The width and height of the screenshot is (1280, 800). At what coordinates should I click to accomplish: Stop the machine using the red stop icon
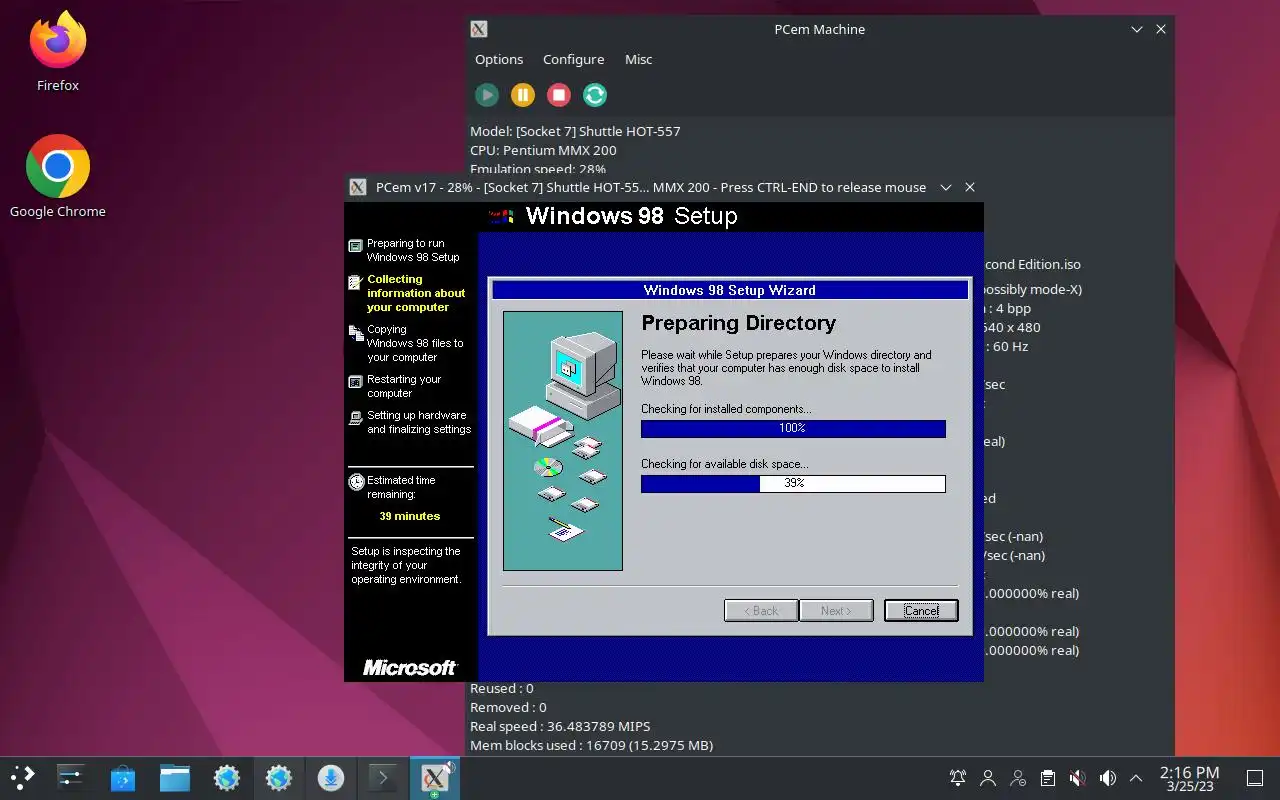click(559, 95)
